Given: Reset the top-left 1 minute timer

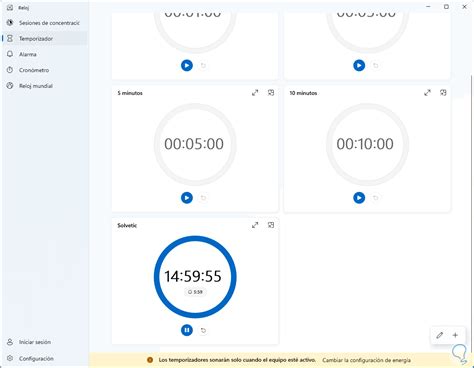Looking at the screenshot, I should pos(203,65).
